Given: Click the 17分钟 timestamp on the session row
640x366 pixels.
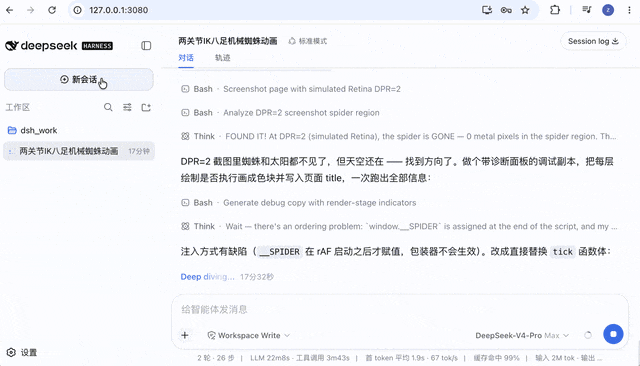Looking at the screenshot, I should [x=139, y=151].
